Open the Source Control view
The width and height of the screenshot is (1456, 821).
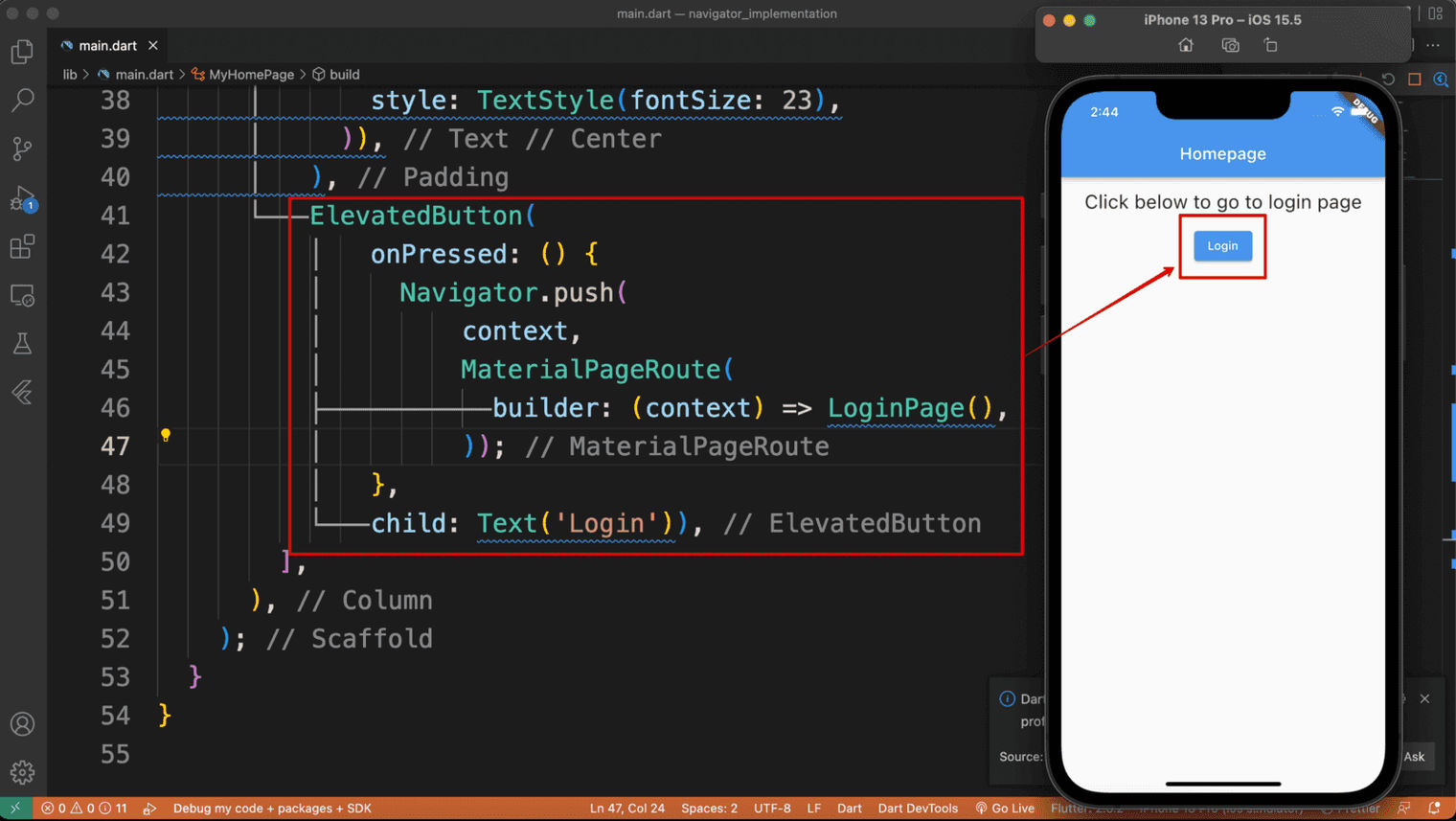[x=22, y=148]
